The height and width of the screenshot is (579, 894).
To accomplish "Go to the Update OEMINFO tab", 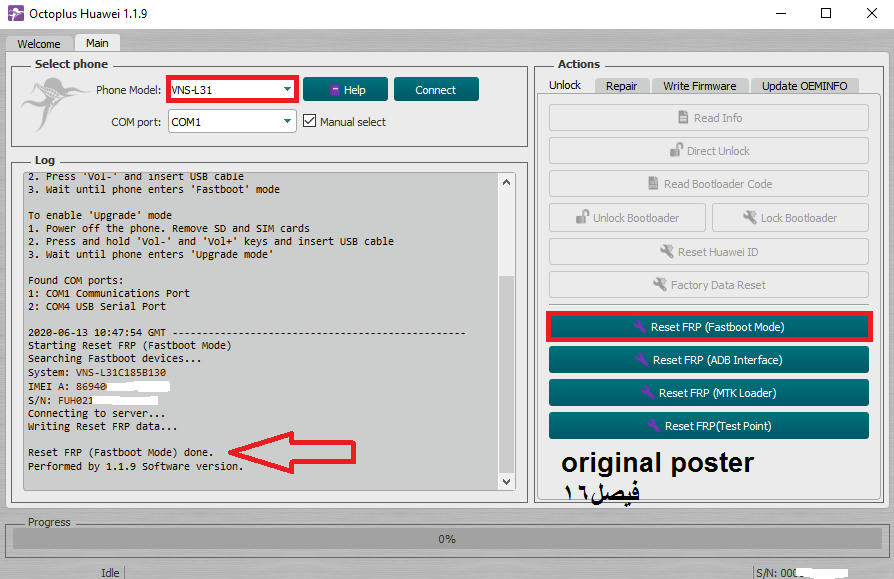I will click(x=804, y=86).
